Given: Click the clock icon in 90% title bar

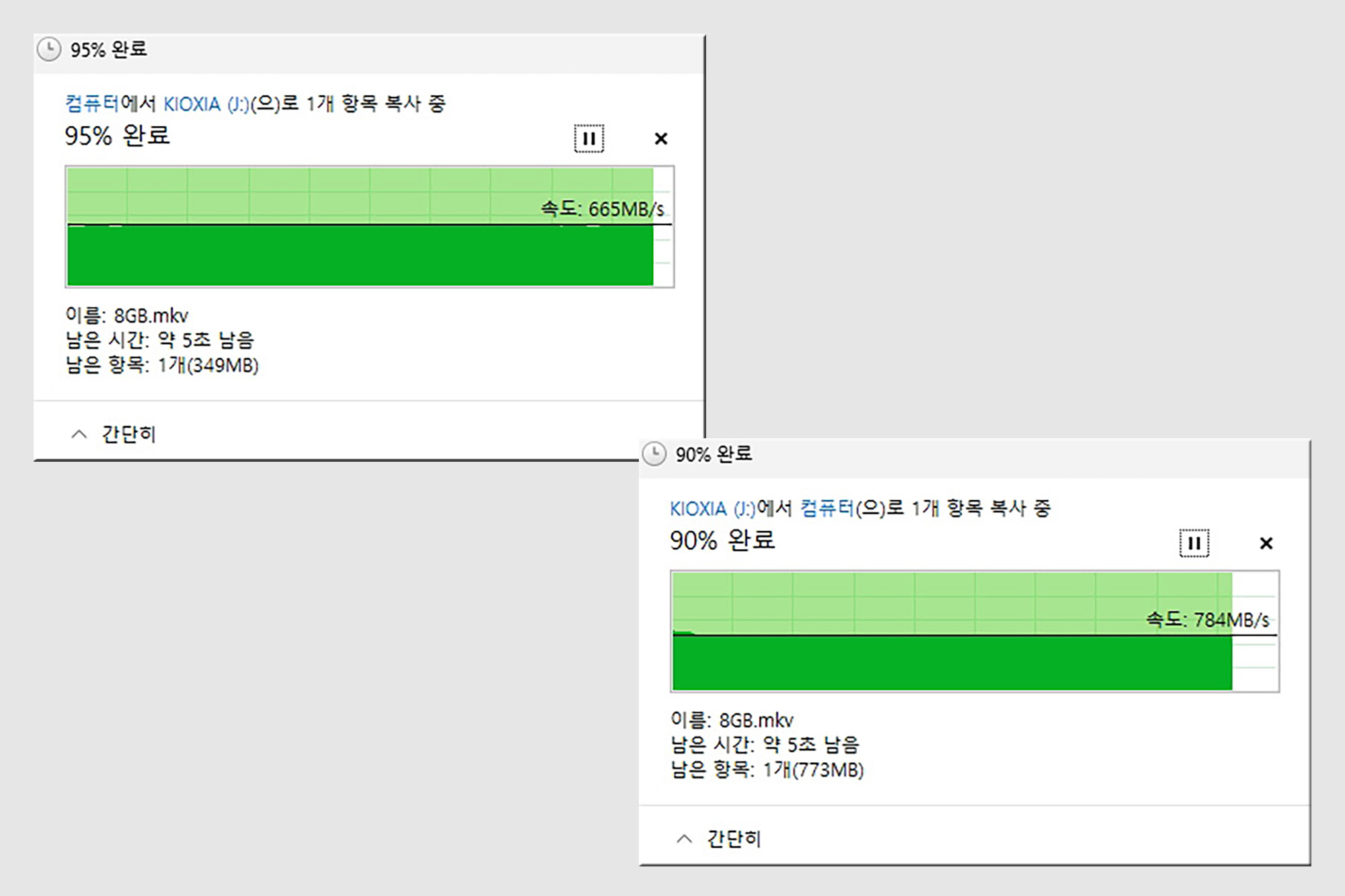Looking at the screenshot, I should click(x=654, y=454).
